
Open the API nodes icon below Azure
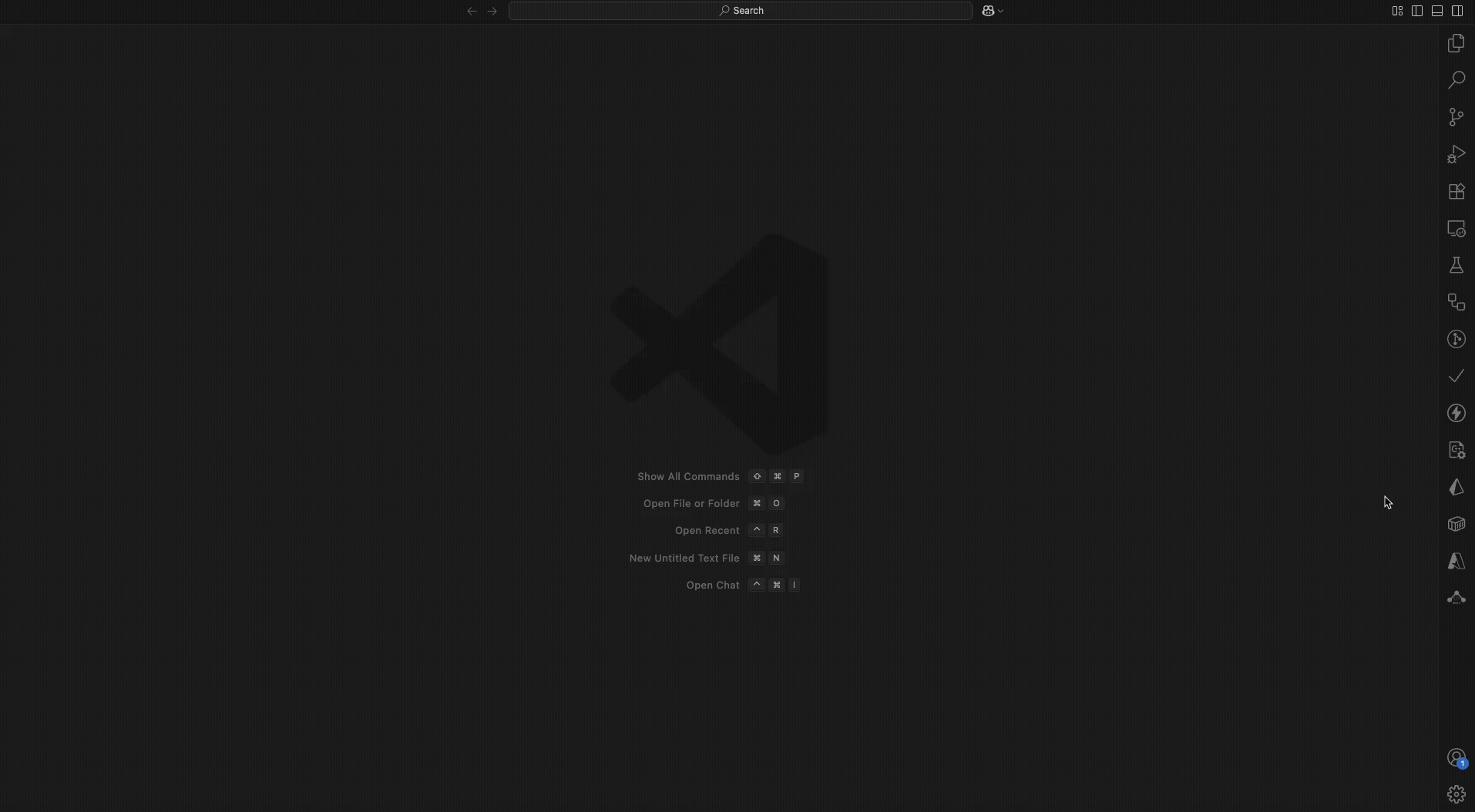1456,598
